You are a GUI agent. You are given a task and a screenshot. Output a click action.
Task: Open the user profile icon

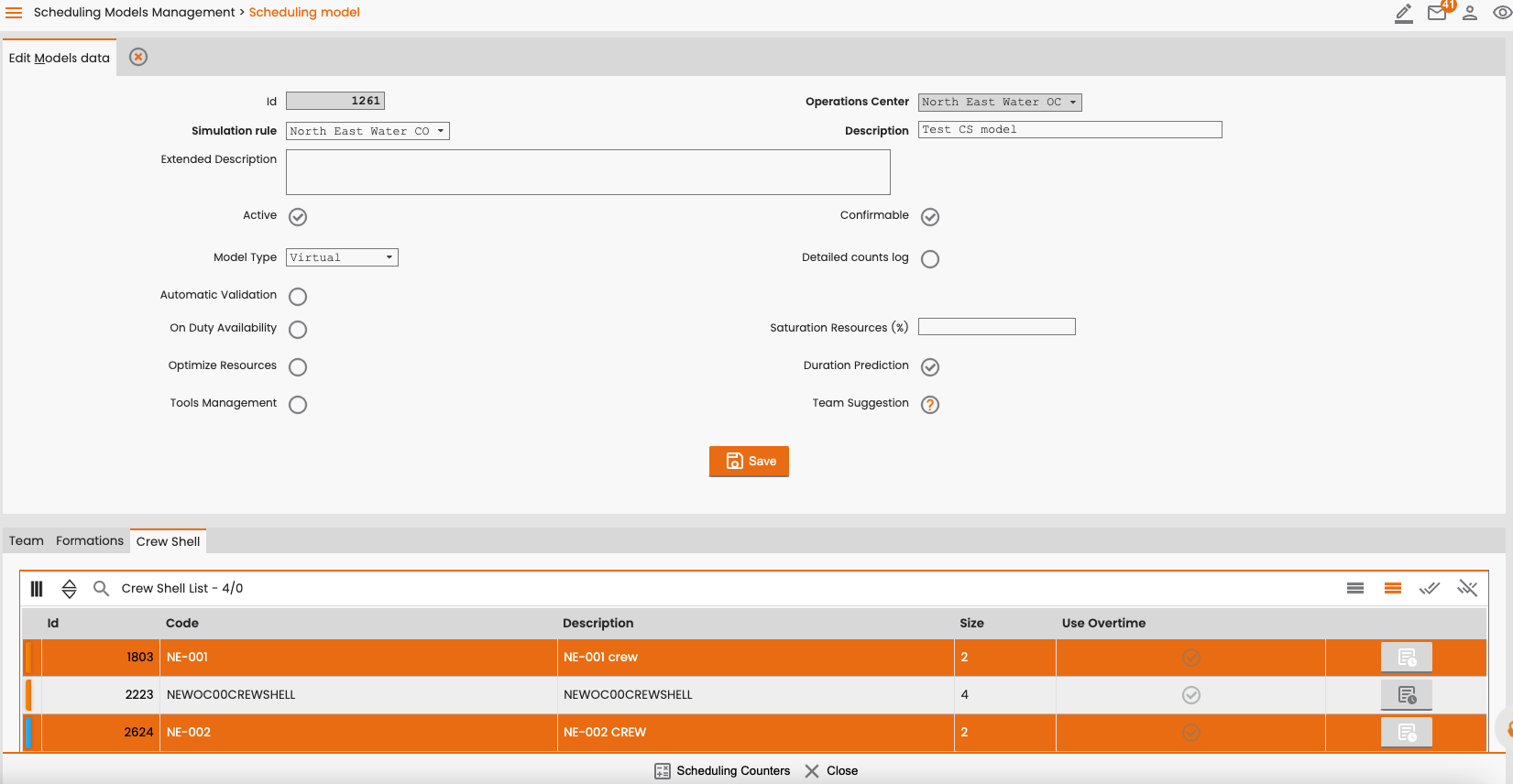(1470, 13)
